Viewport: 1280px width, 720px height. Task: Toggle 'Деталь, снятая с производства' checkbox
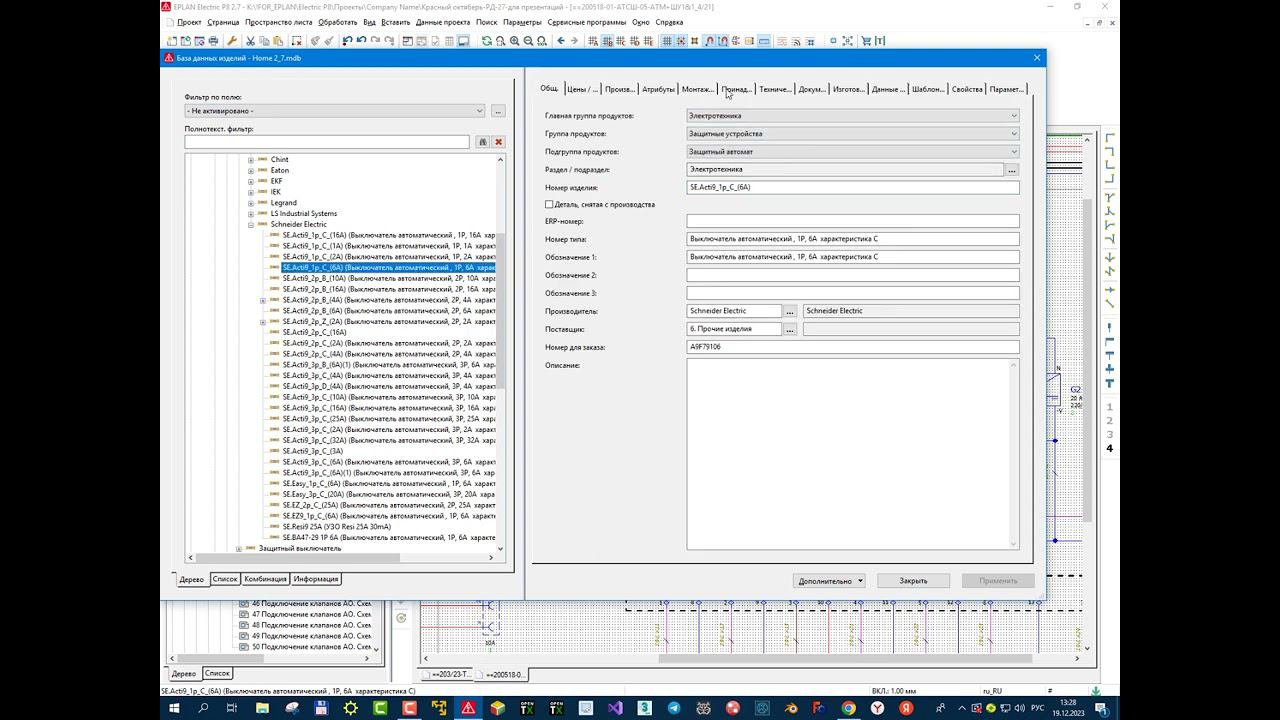point(549,205)
